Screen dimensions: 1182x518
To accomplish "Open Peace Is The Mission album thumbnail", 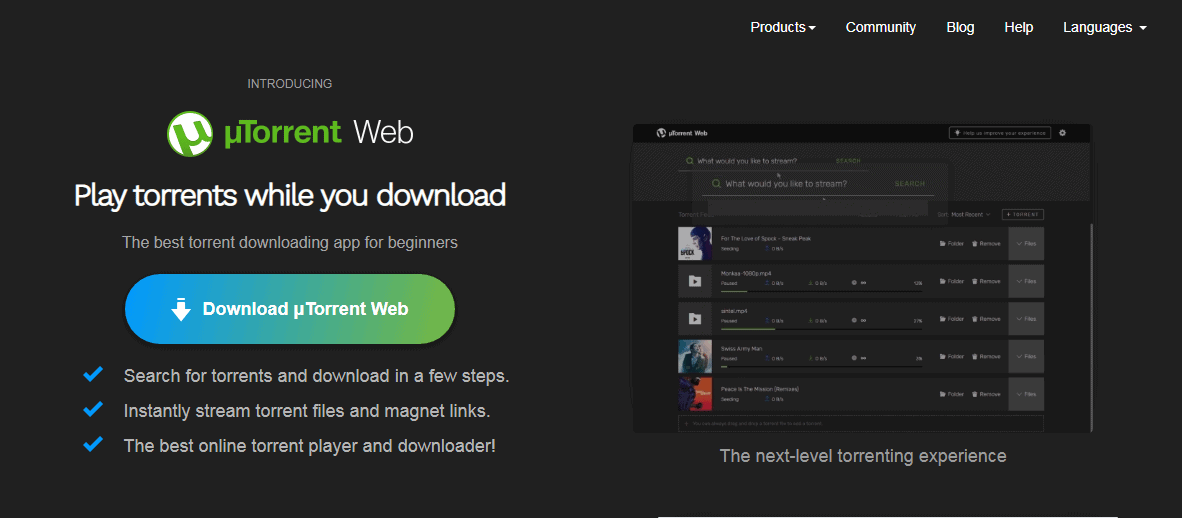I will pos(695,394).
